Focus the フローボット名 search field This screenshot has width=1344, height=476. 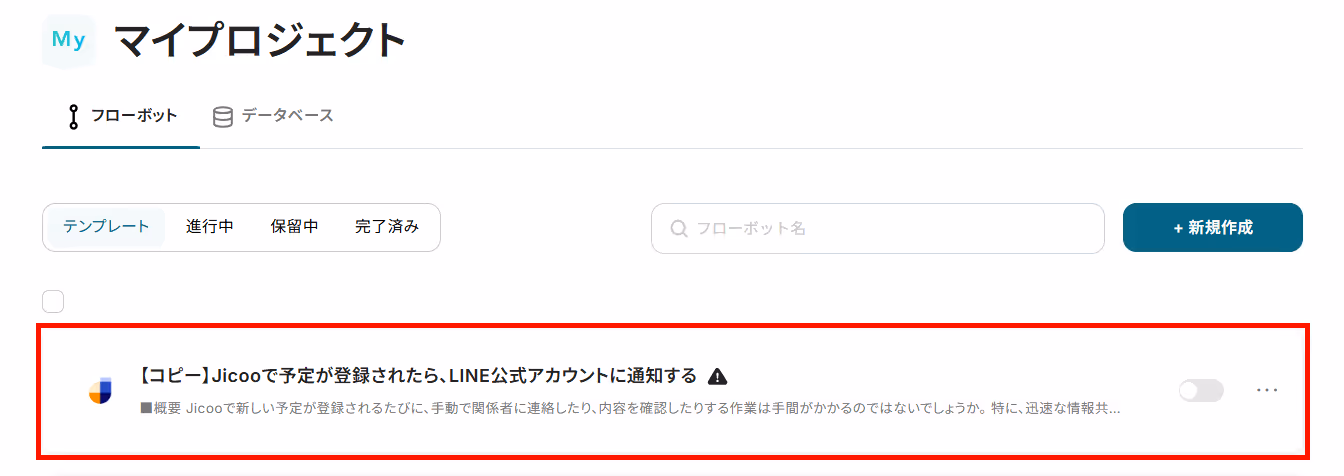878,229
